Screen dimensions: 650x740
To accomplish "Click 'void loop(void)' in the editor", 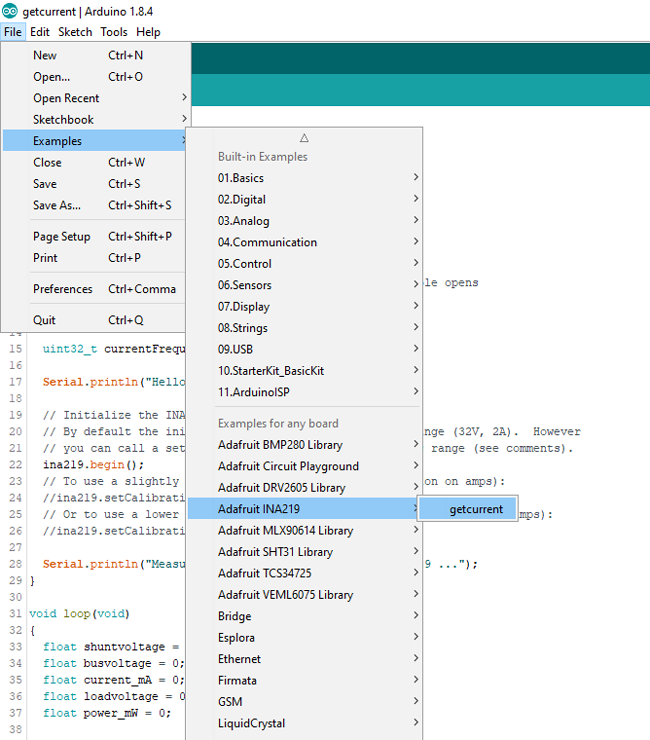I will coord(79,614).
